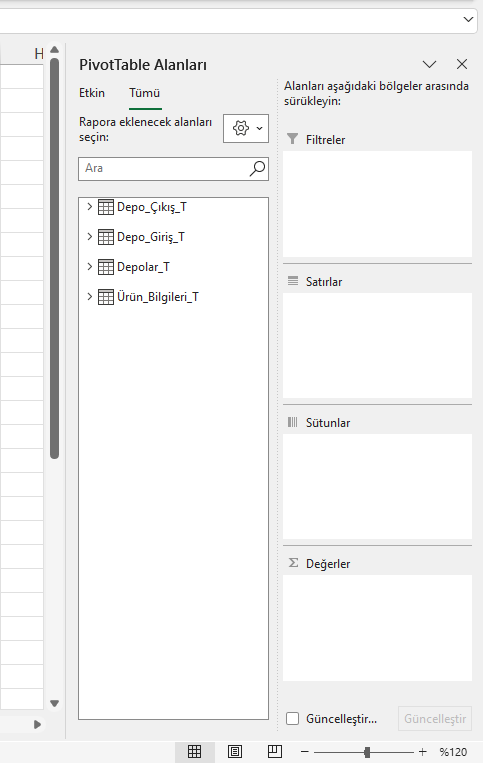Switch to Page Break Preview icon

(275, 752)
